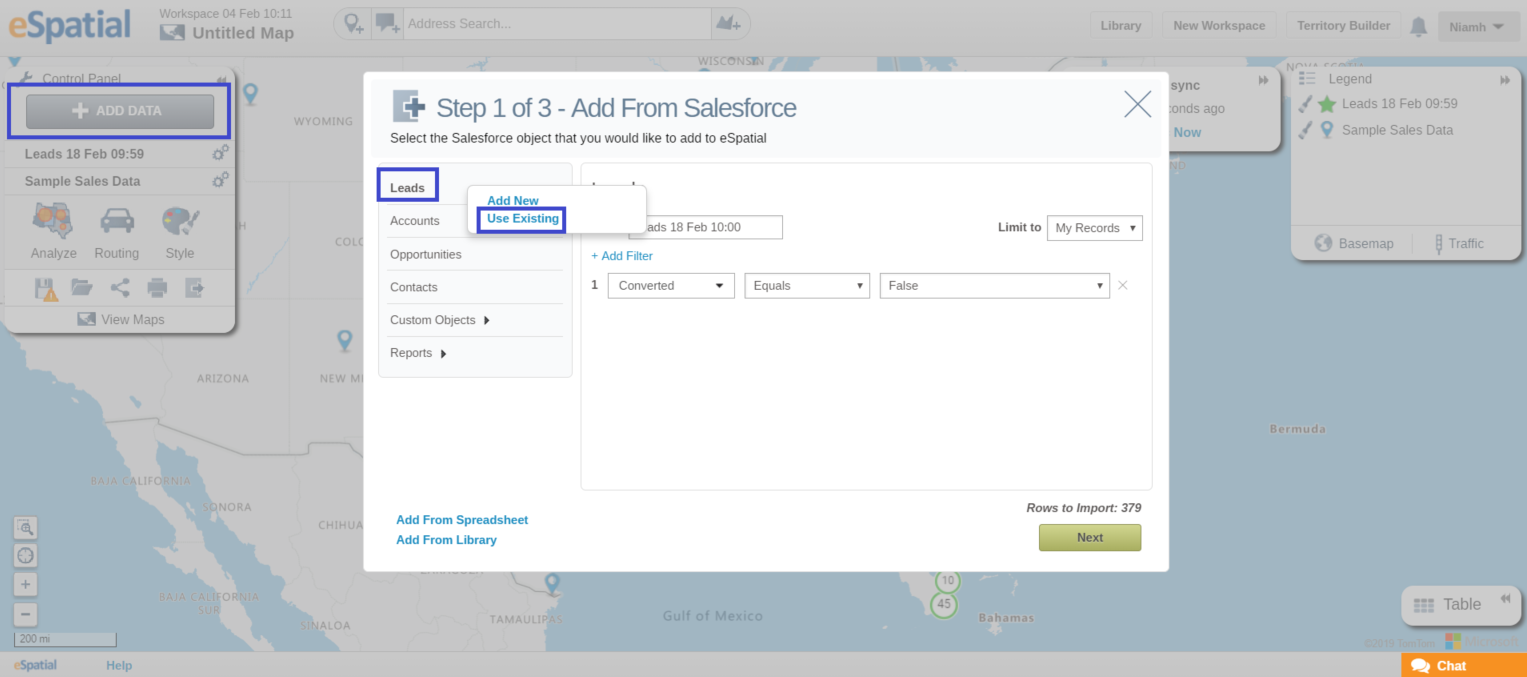Click the zoom-to-area magnifier on the map
This screenshot has height=677, width=1527.
26,527
